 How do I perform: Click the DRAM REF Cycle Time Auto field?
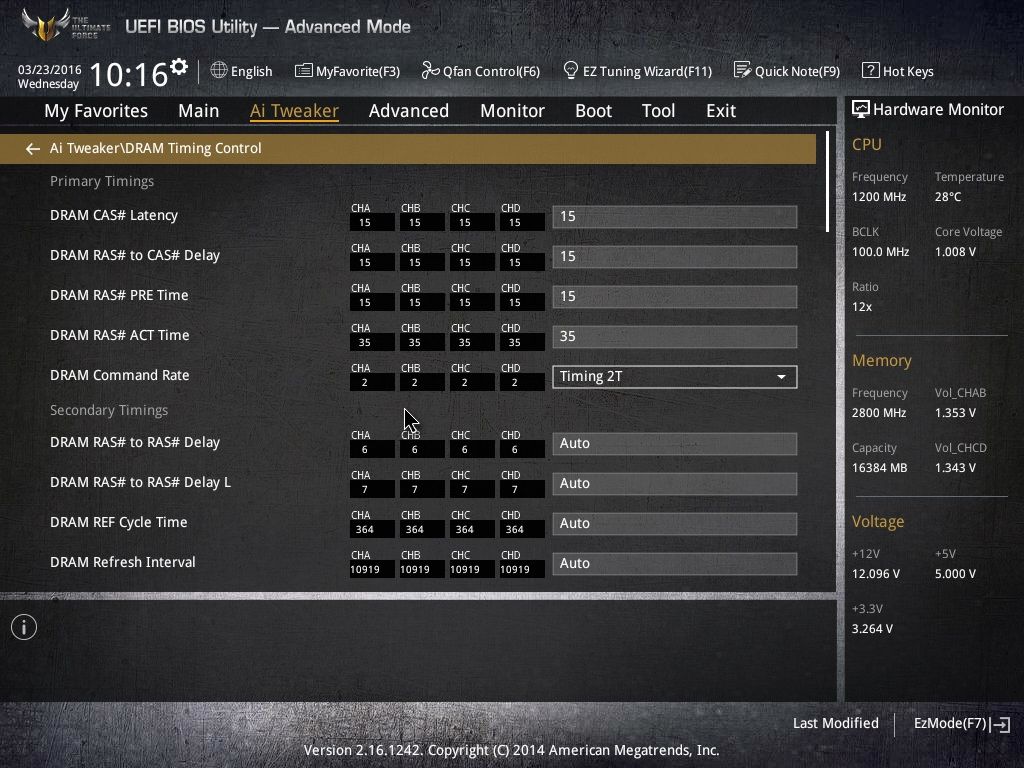[x=675, y=523]
